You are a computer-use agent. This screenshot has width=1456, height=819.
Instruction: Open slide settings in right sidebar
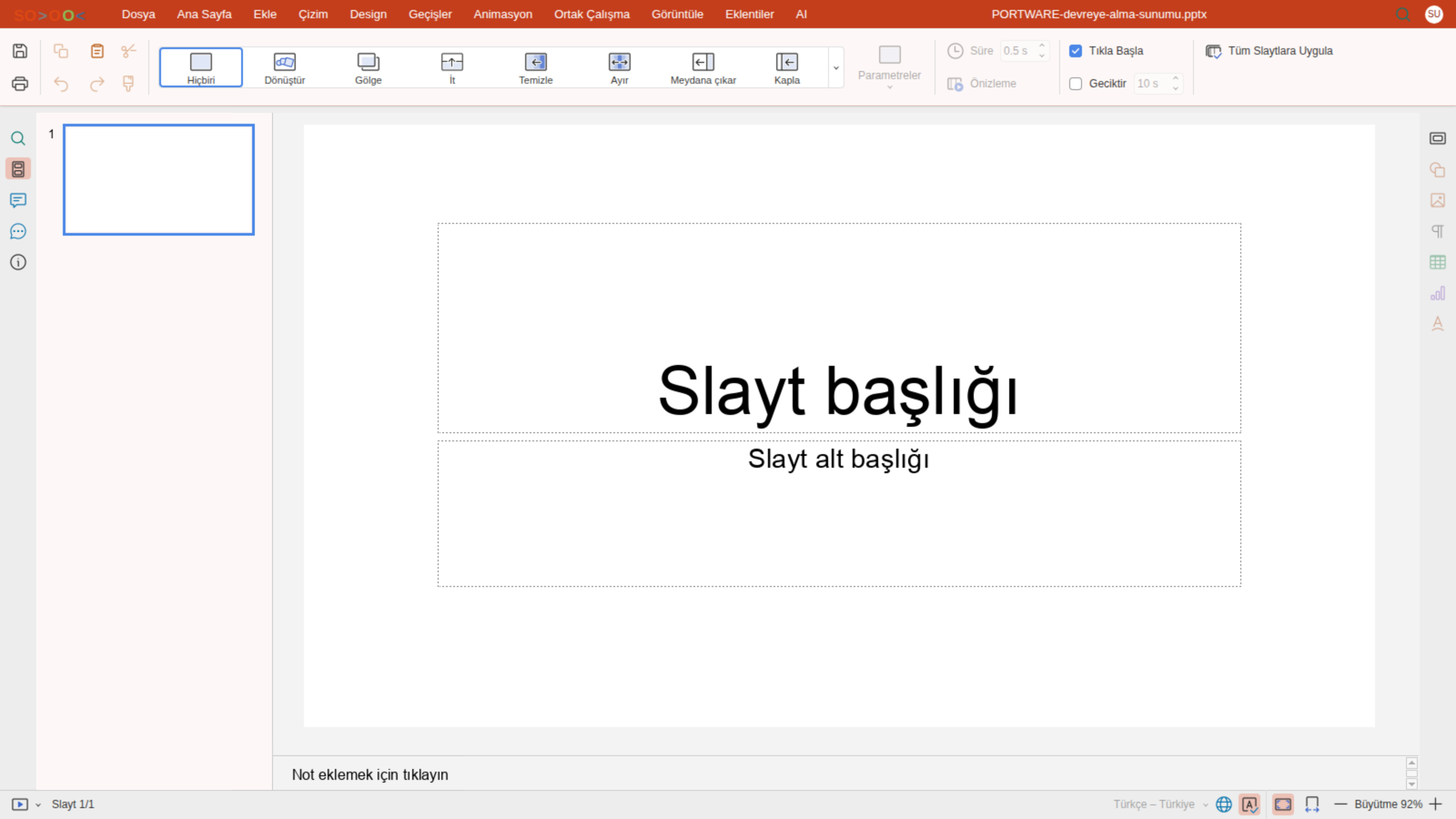(1437, 138)
